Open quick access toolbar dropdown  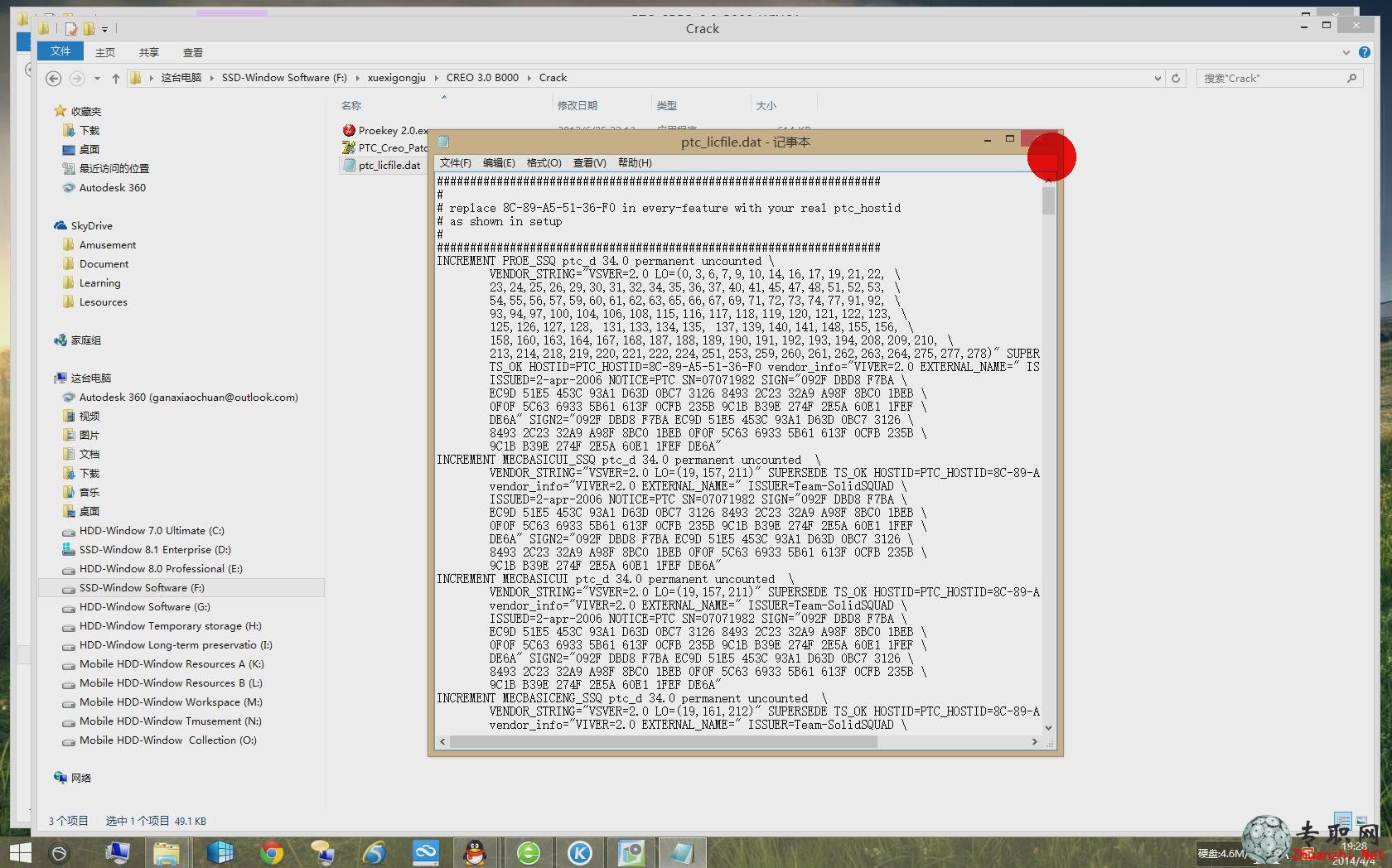pos(105,29)
